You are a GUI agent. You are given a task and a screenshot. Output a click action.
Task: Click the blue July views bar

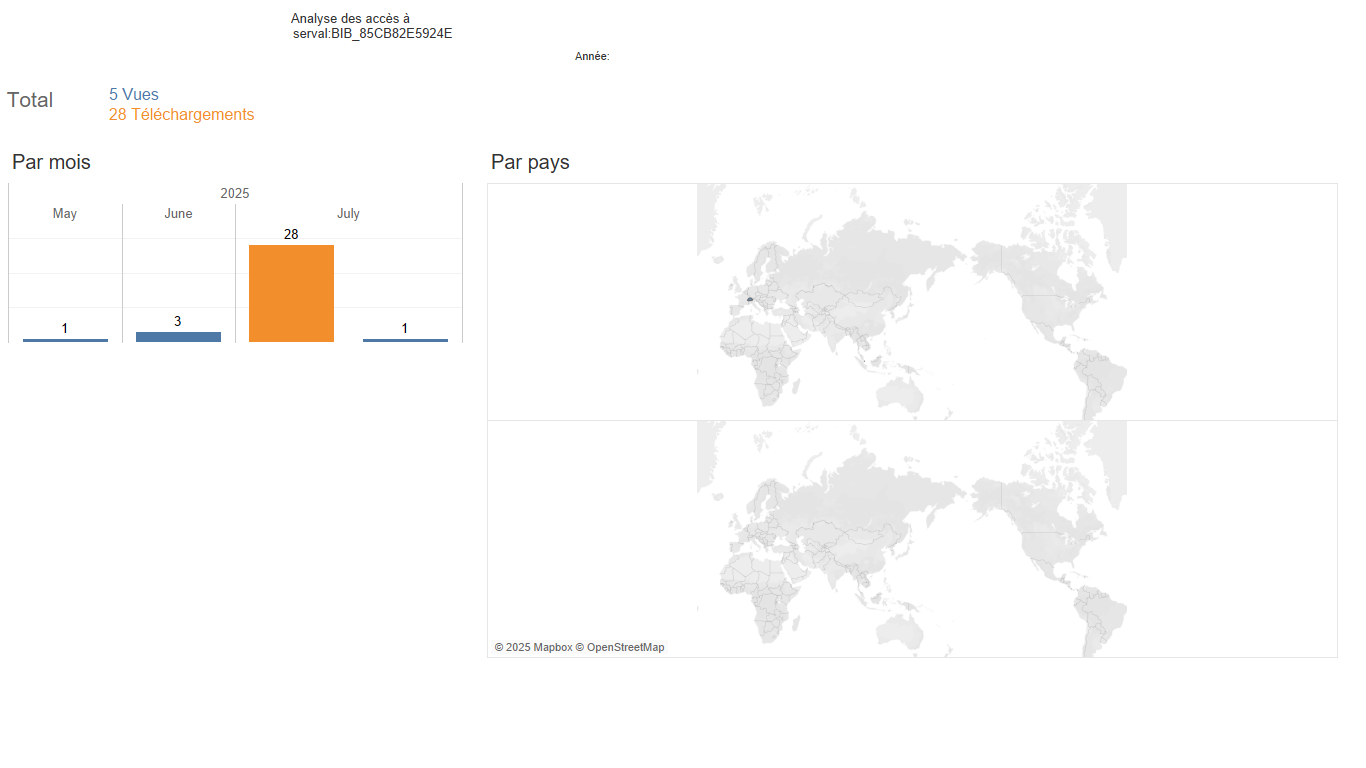point(405,340)
